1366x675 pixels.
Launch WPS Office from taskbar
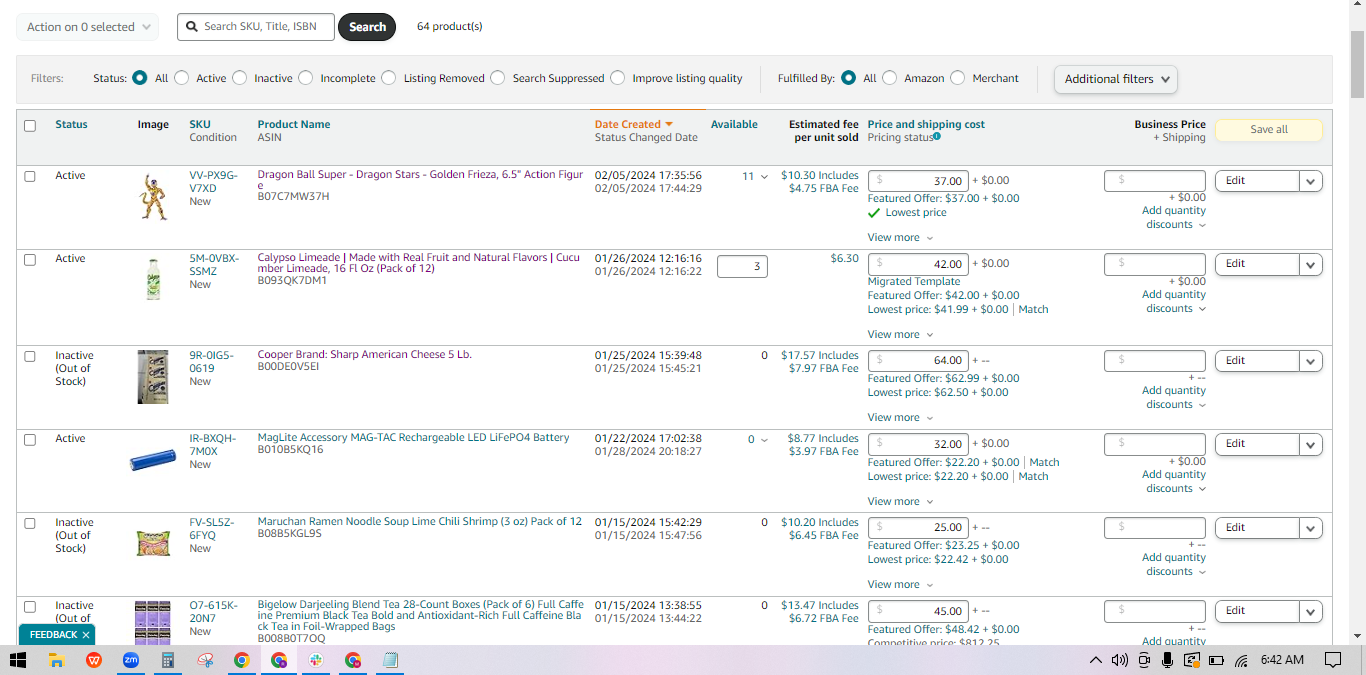(94, 660)
